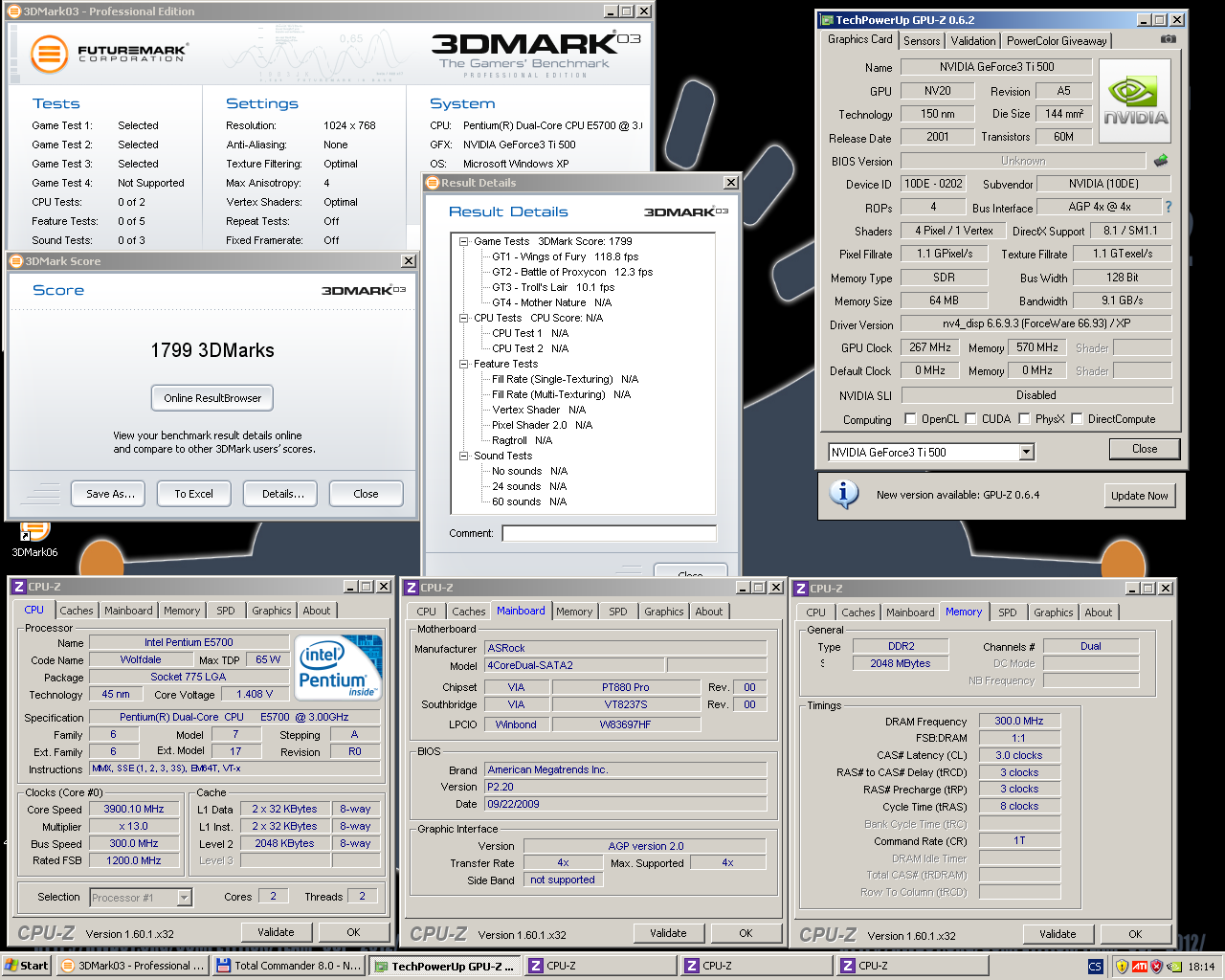The height and width of the screenshot is (980, 1225).
Task: Click the title icon of the CPU-Z Mainboard window
Action: pyautogui.click(x=412, y=588)
